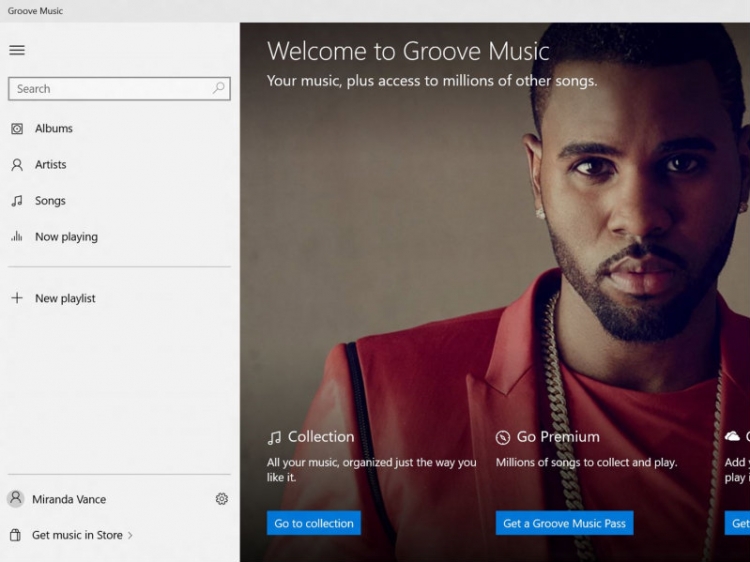
Task: Open the Albums section
Action: tap(54, 128)
